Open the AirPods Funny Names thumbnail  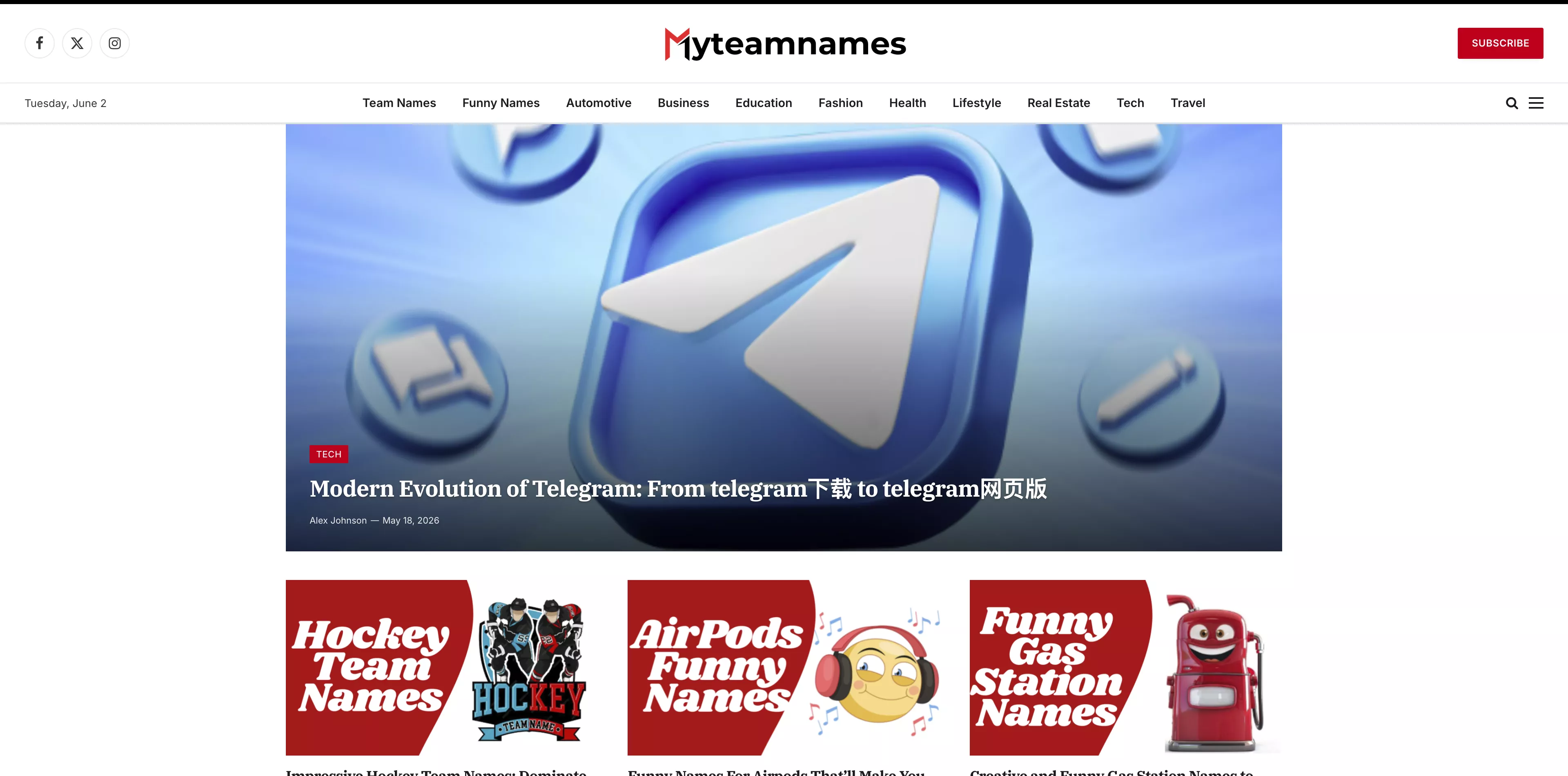784,667
